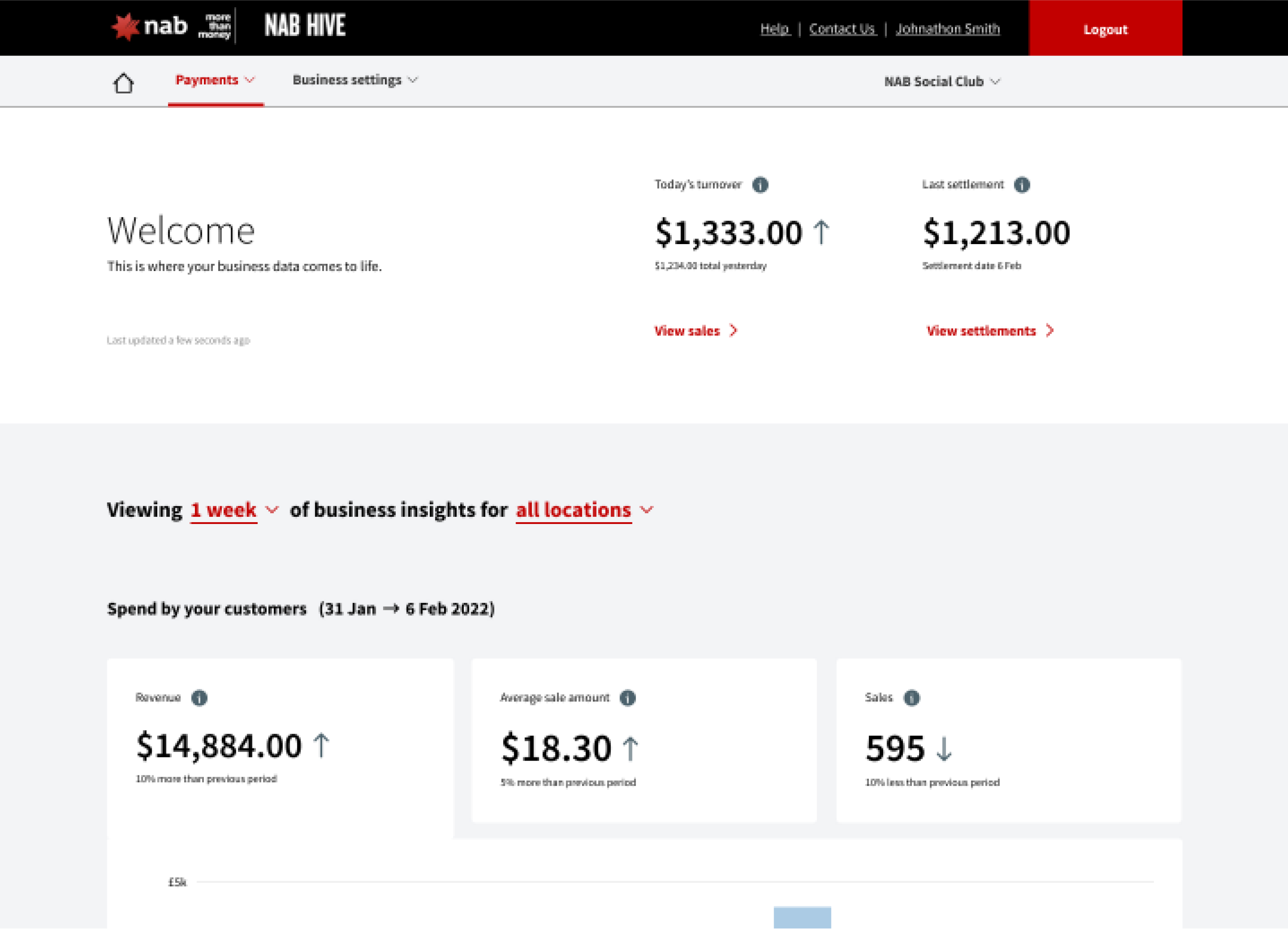Click the 'Spend by your customers' heading

207,609
